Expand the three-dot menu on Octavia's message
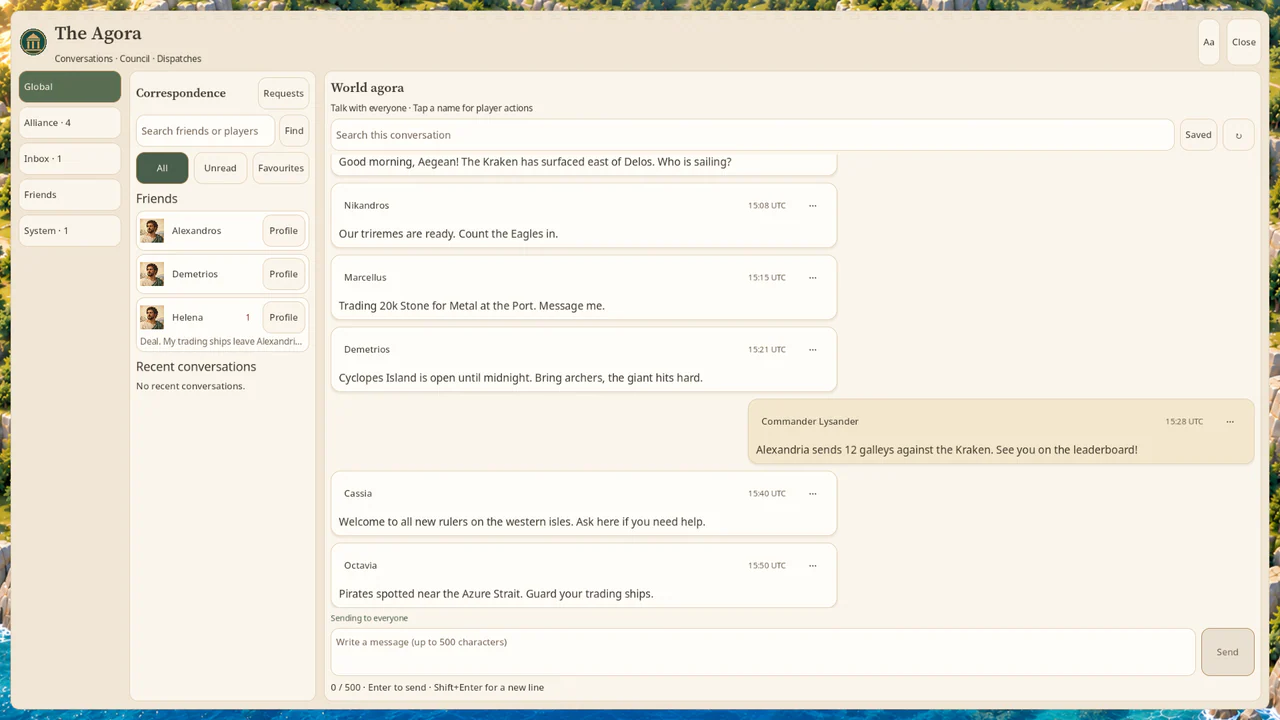 tap(812, 566)
